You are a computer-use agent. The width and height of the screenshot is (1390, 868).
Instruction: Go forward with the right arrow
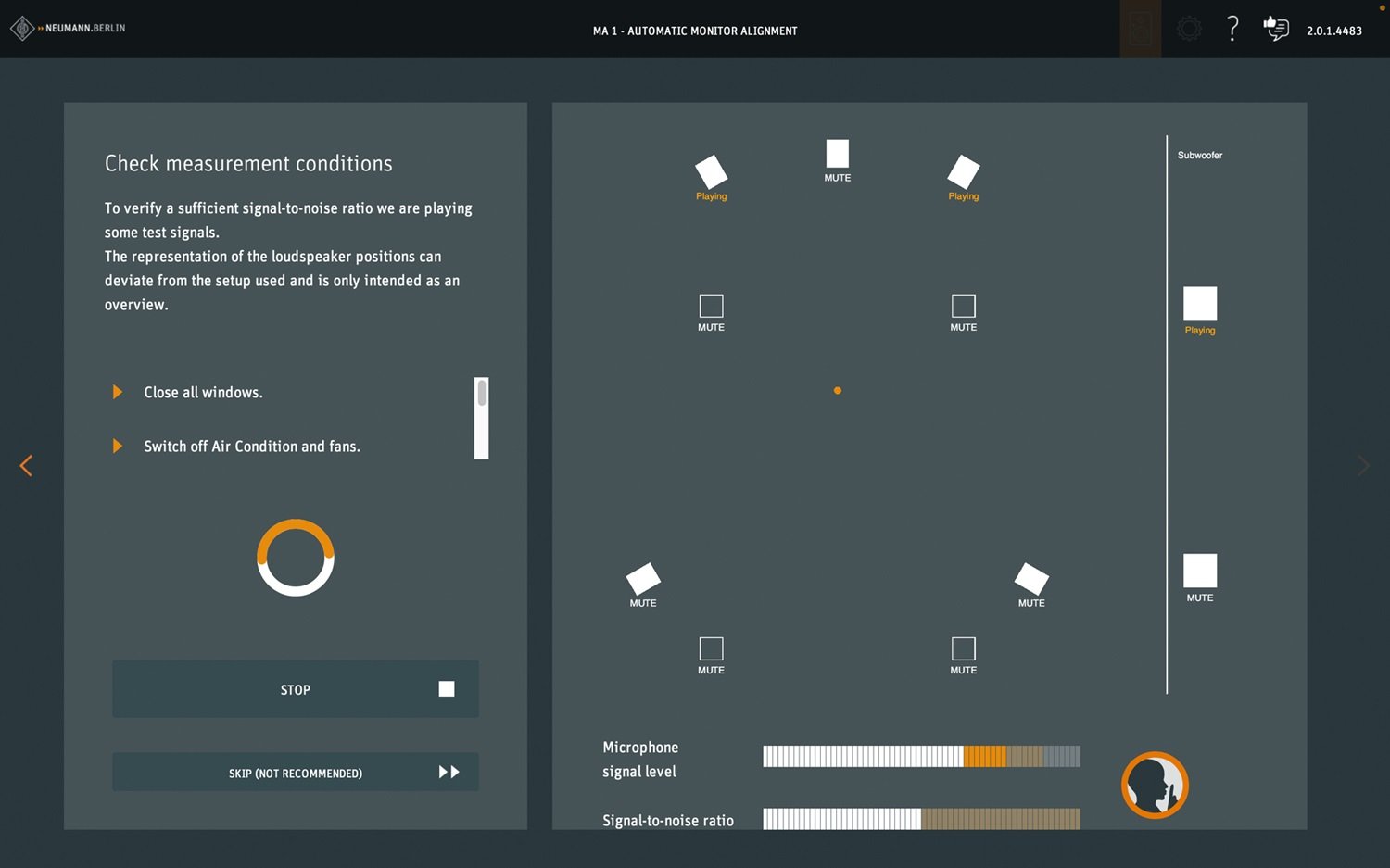(x=1362, y=465)
